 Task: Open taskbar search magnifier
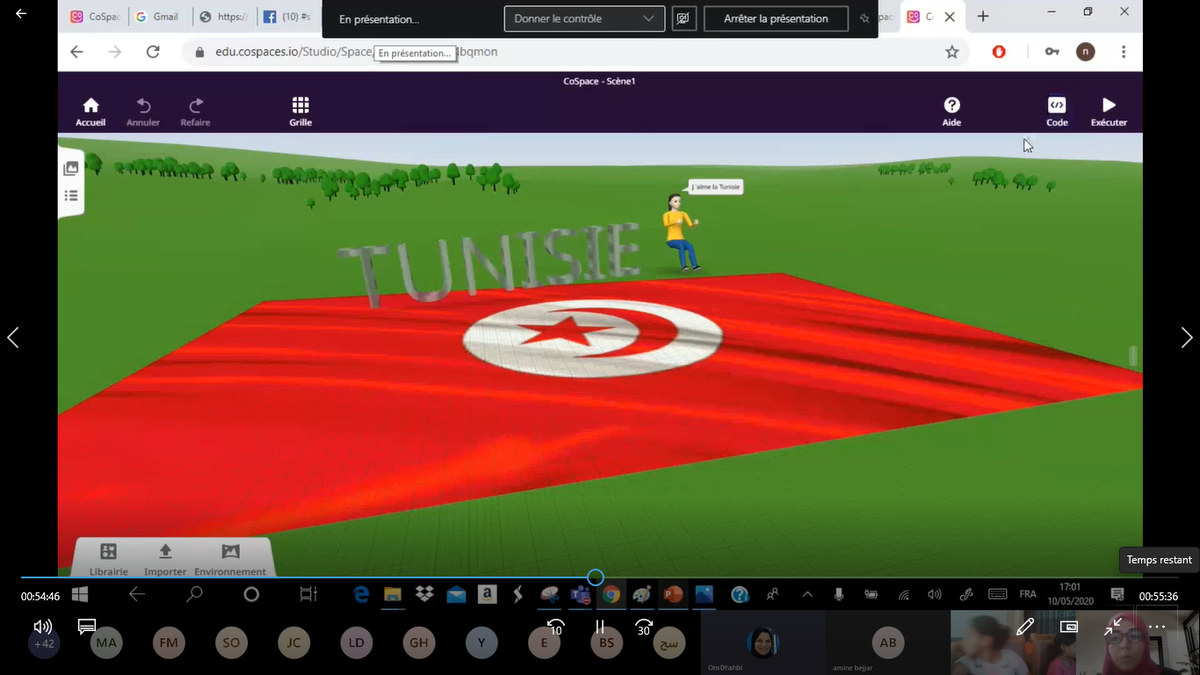point(194,594)
